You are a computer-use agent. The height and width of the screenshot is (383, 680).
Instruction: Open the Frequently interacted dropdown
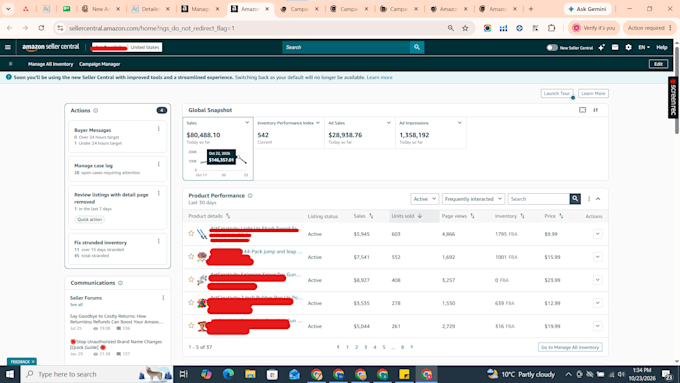[473, 199]
